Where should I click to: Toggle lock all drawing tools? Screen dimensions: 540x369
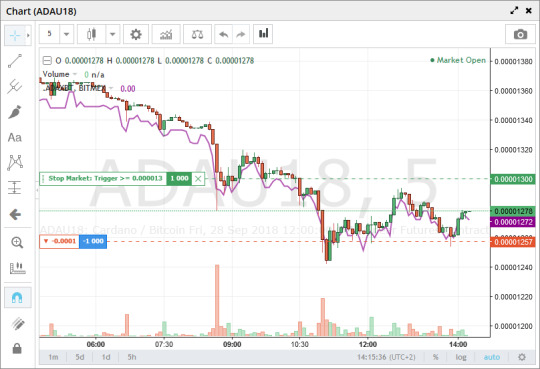17,348
